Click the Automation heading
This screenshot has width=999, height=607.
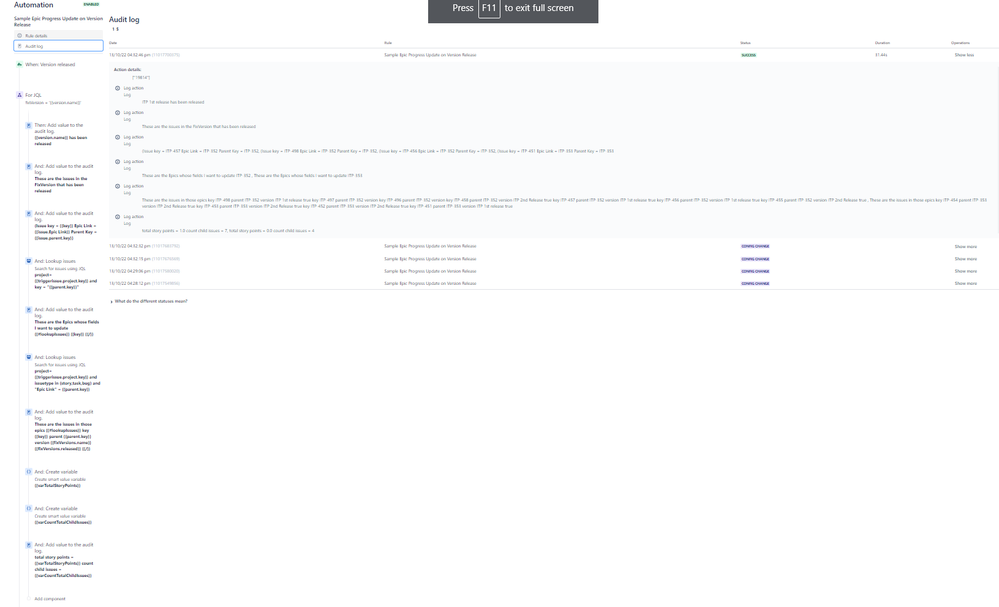tap(34, 5)
